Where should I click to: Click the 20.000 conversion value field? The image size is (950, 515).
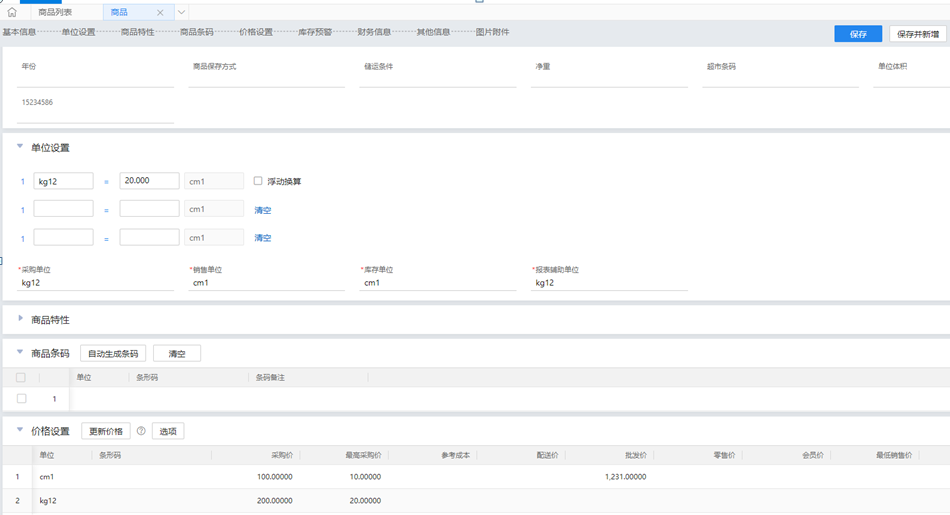tap(149, 181)
